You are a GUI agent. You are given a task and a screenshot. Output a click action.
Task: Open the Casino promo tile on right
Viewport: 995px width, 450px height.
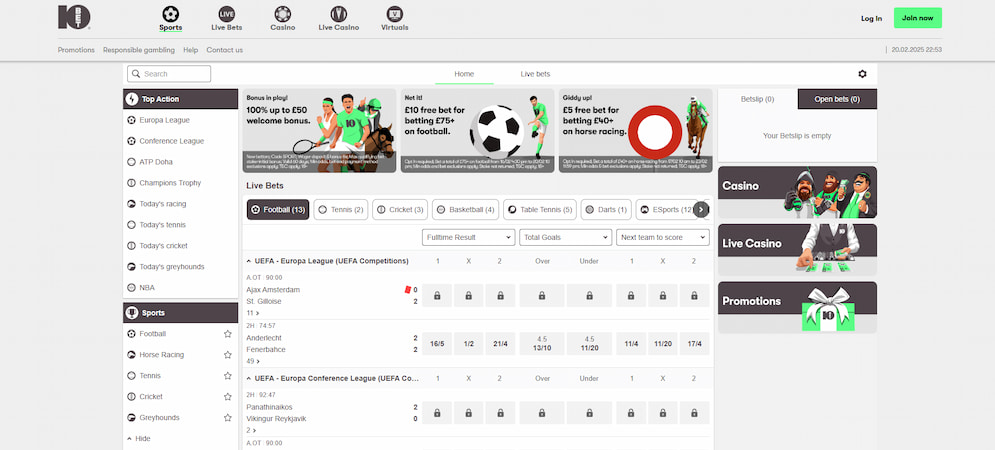(x=797, y=192)
